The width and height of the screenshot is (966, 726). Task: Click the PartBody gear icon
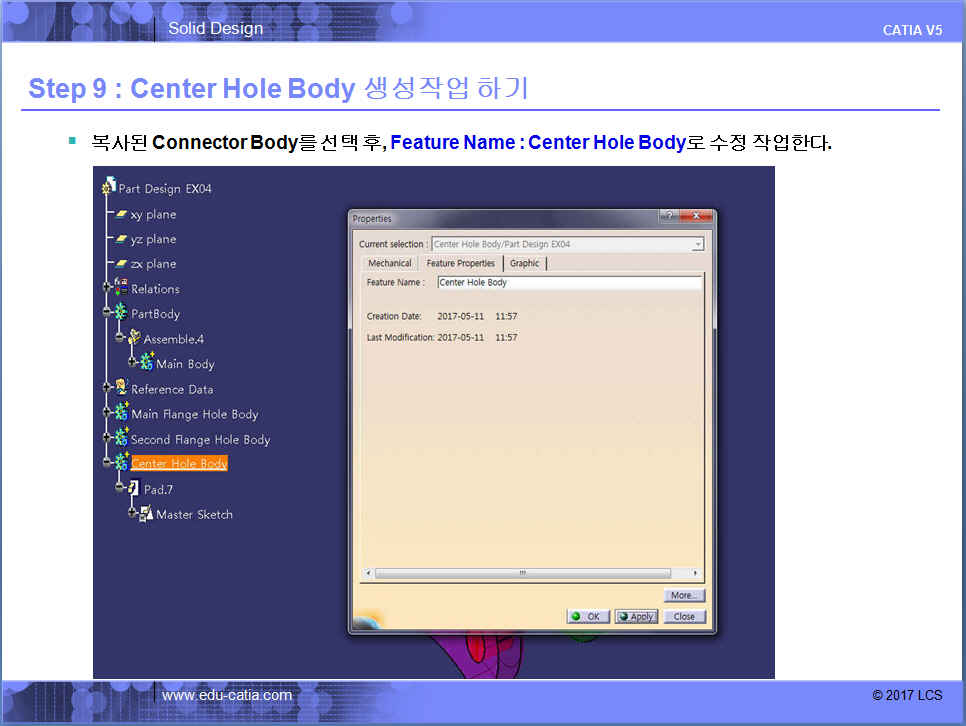(121, 313)
